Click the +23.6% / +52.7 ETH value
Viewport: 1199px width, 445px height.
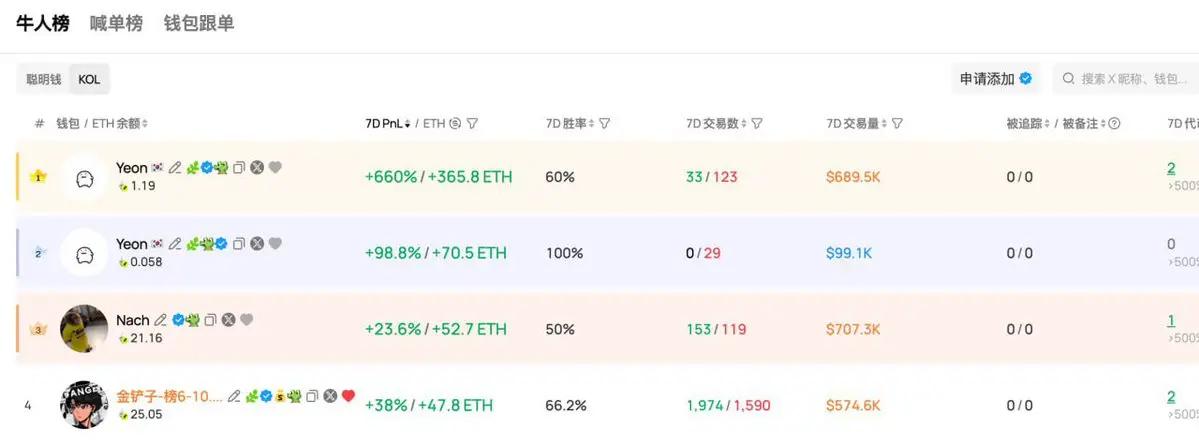(435, 329)
